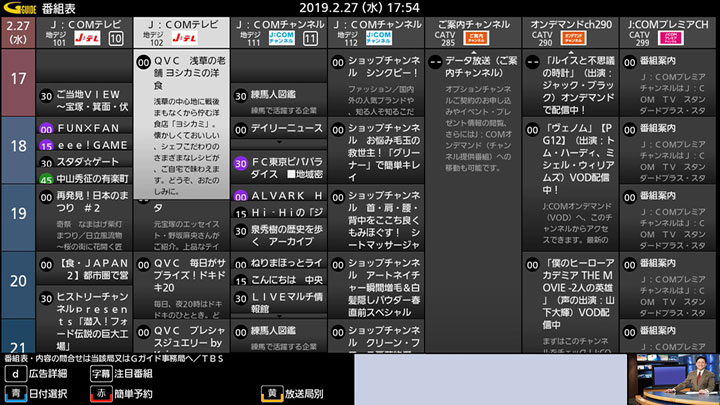Open the live TV preview thumbnail
720x405 pixels.
click(674, 379)
